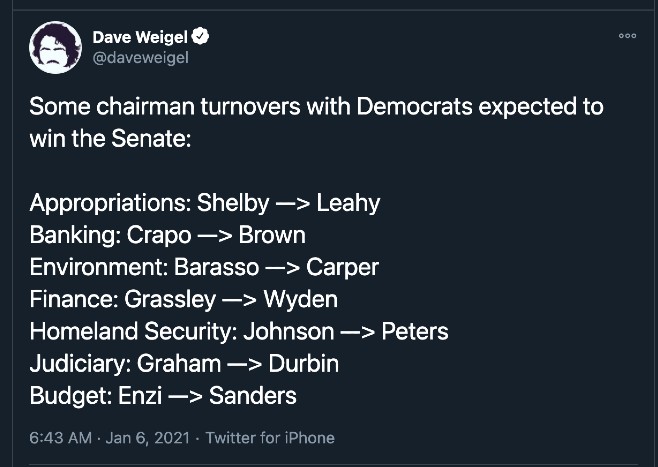Select the Homeland Security: Johnson to Peters line
The height and width of the screenshot is (467, 658).
tap(239, 331)
